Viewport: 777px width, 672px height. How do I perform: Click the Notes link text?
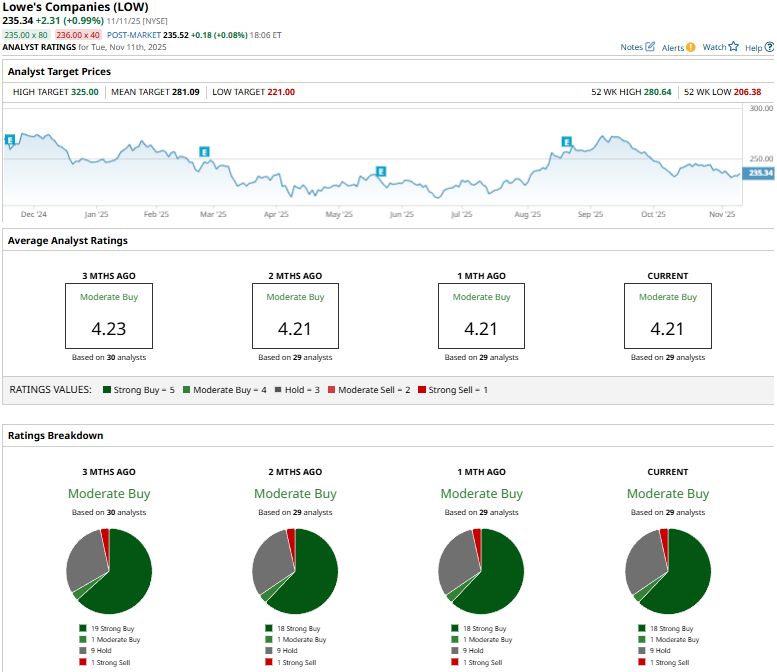[x=631, y=47]
